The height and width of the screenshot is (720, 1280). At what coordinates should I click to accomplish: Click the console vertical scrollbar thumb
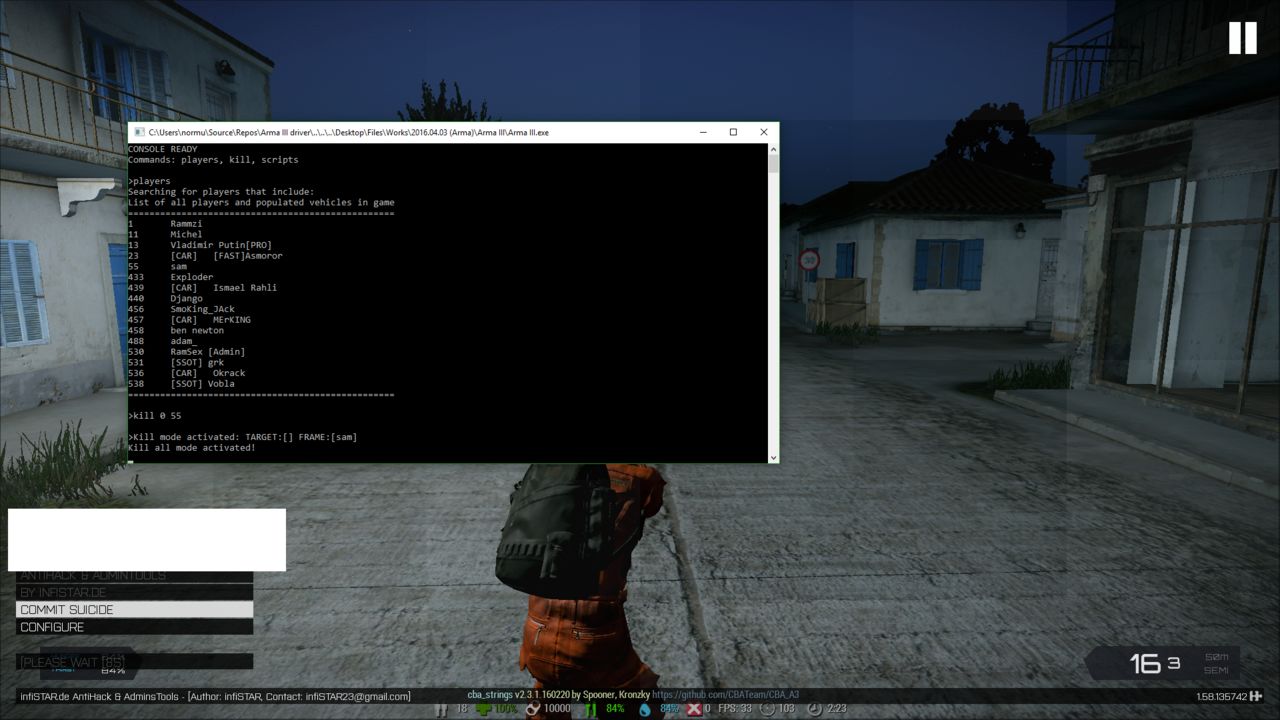(772, 164)
